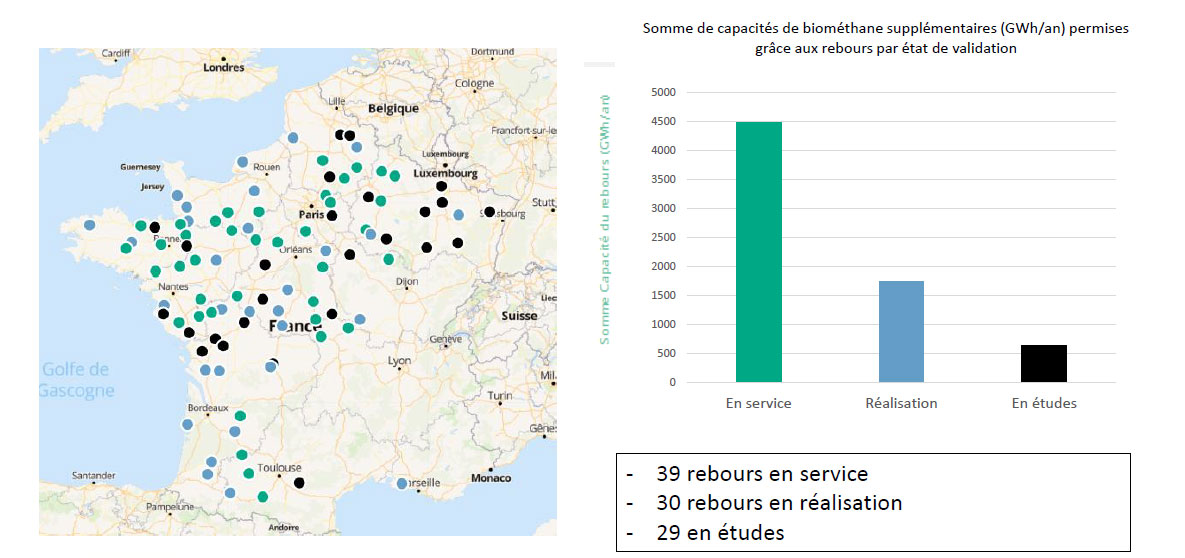Click the black marker directly below the Luxembourg label
Screen dimensions: 1185x558
tap(441, 187)
